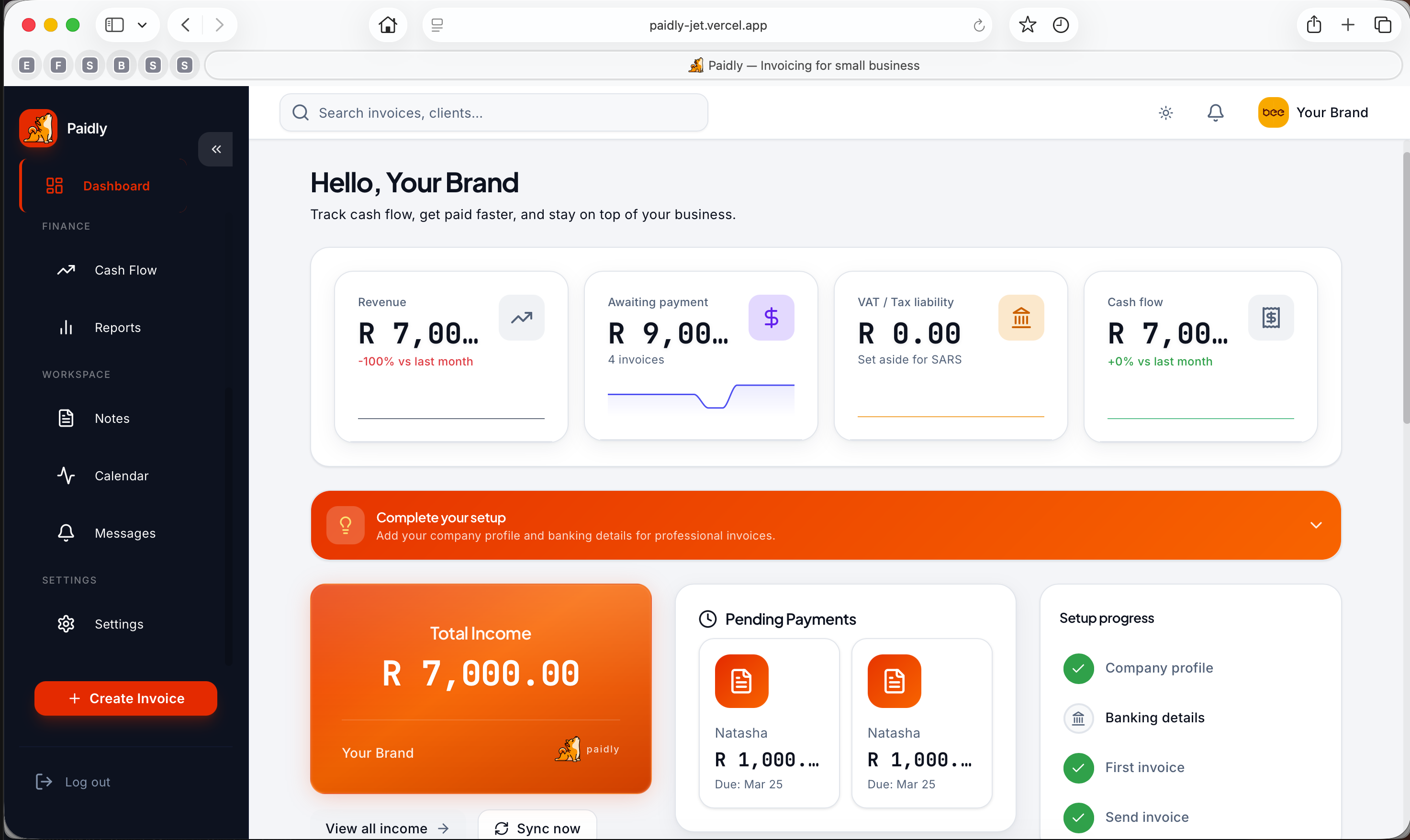Click Log out in the sidebar
Screen dimensions: 1410x840
point(73,782)
